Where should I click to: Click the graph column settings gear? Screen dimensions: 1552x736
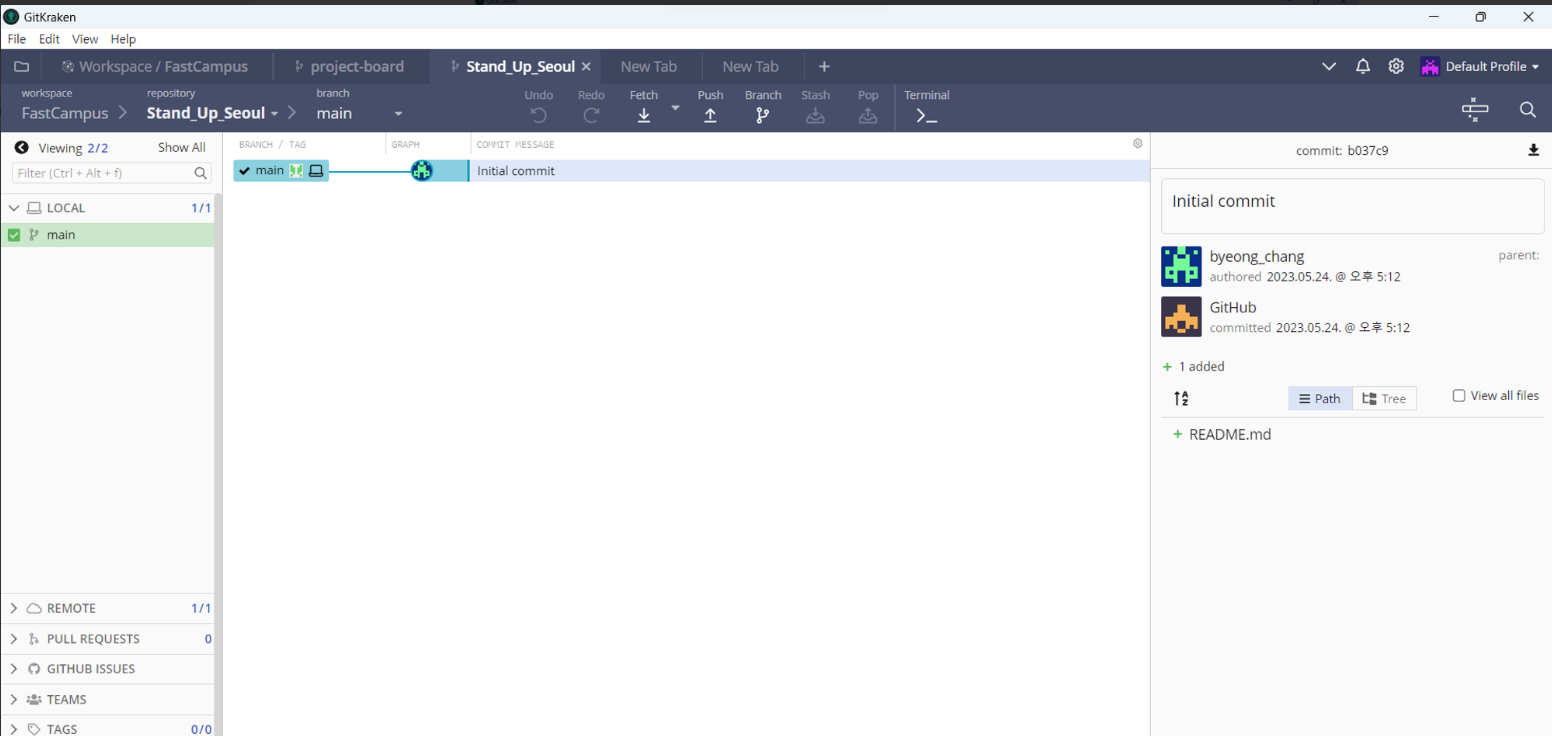(x=1137, y=144)
